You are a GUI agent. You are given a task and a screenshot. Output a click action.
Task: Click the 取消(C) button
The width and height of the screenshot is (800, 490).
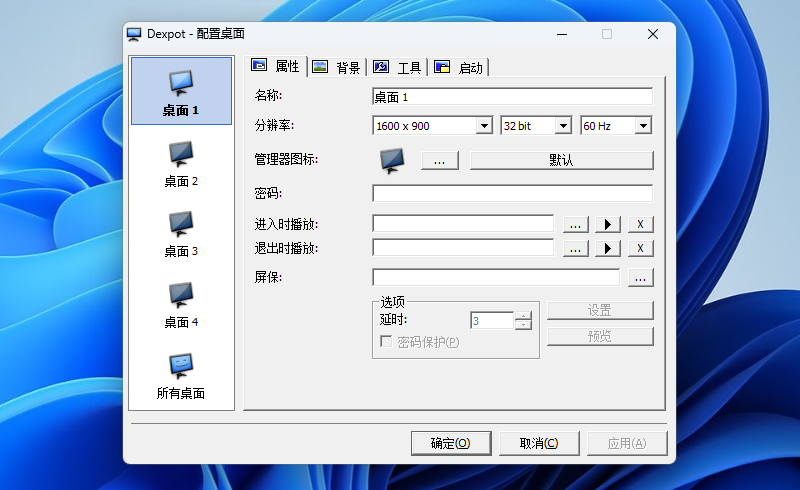coord(539,443)
